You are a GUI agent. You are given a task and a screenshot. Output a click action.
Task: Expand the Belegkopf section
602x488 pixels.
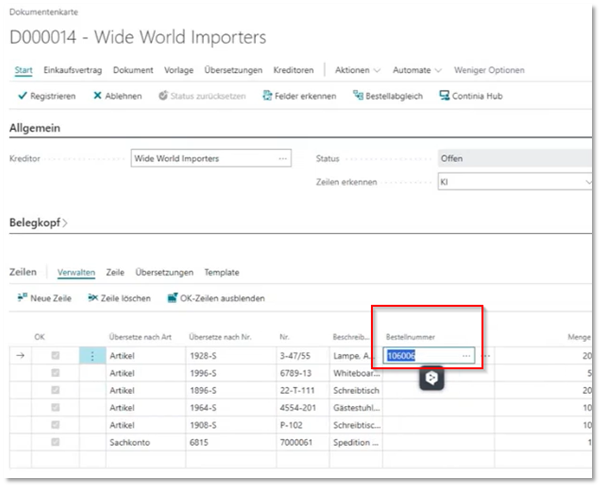pos(38,223)
